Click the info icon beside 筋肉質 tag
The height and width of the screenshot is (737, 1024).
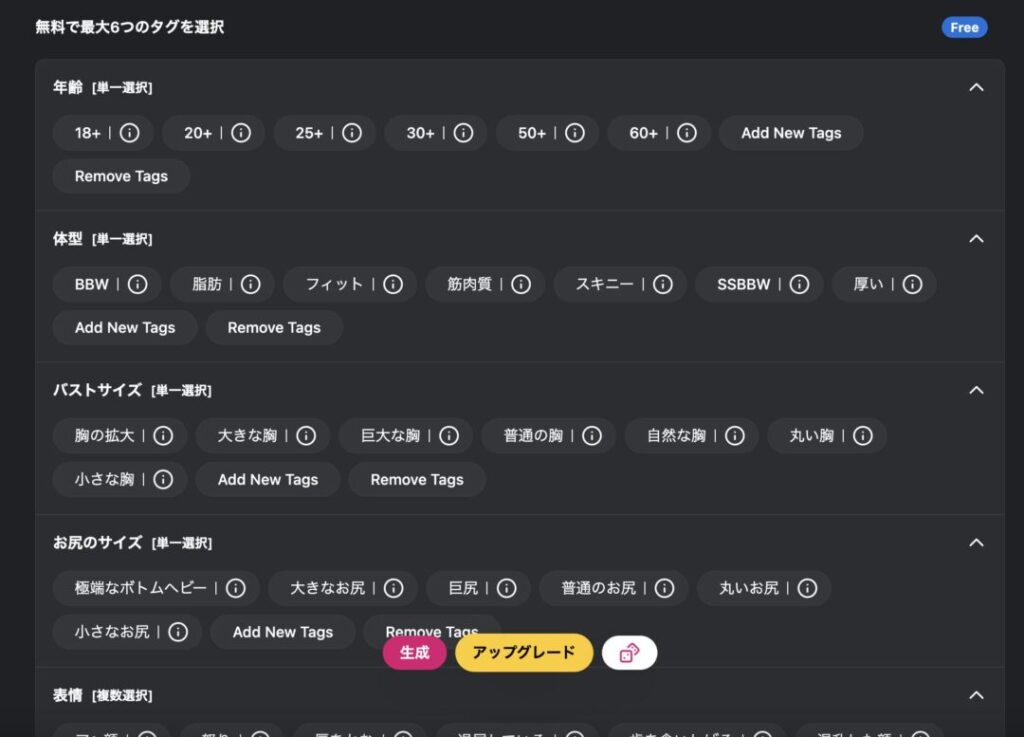(x=521, y=284)
